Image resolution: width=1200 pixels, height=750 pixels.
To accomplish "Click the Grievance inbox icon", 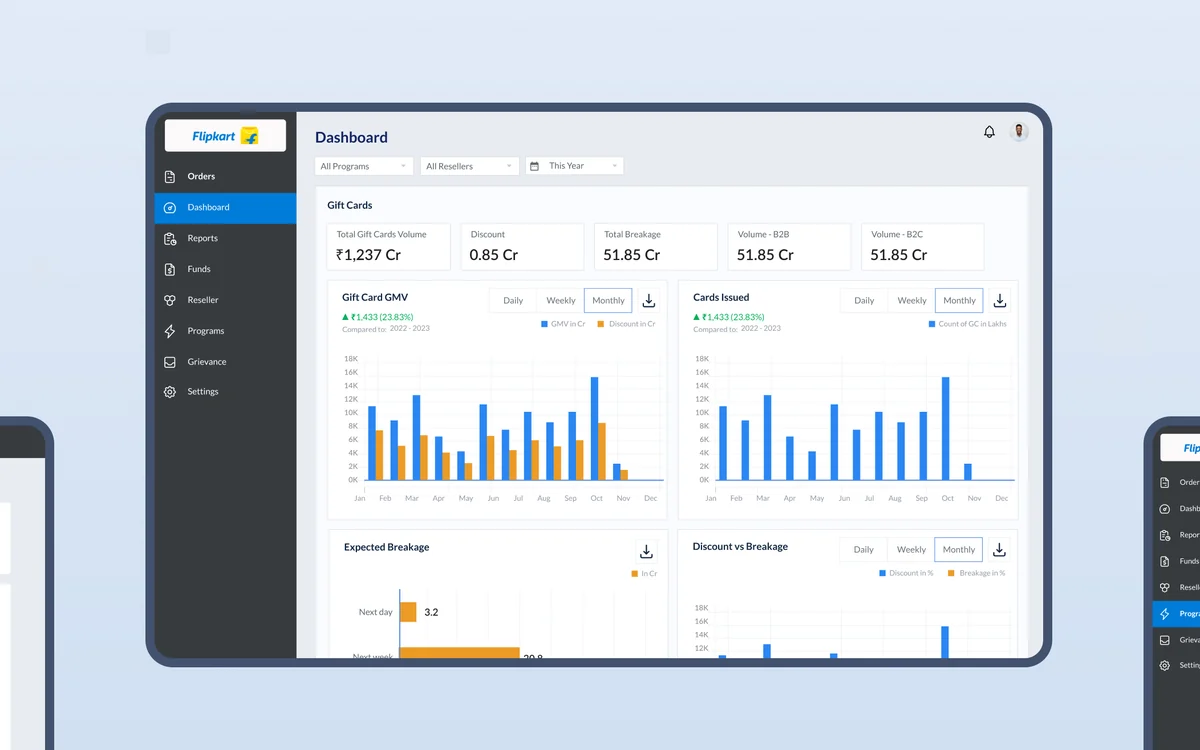I will coord(170,362).
